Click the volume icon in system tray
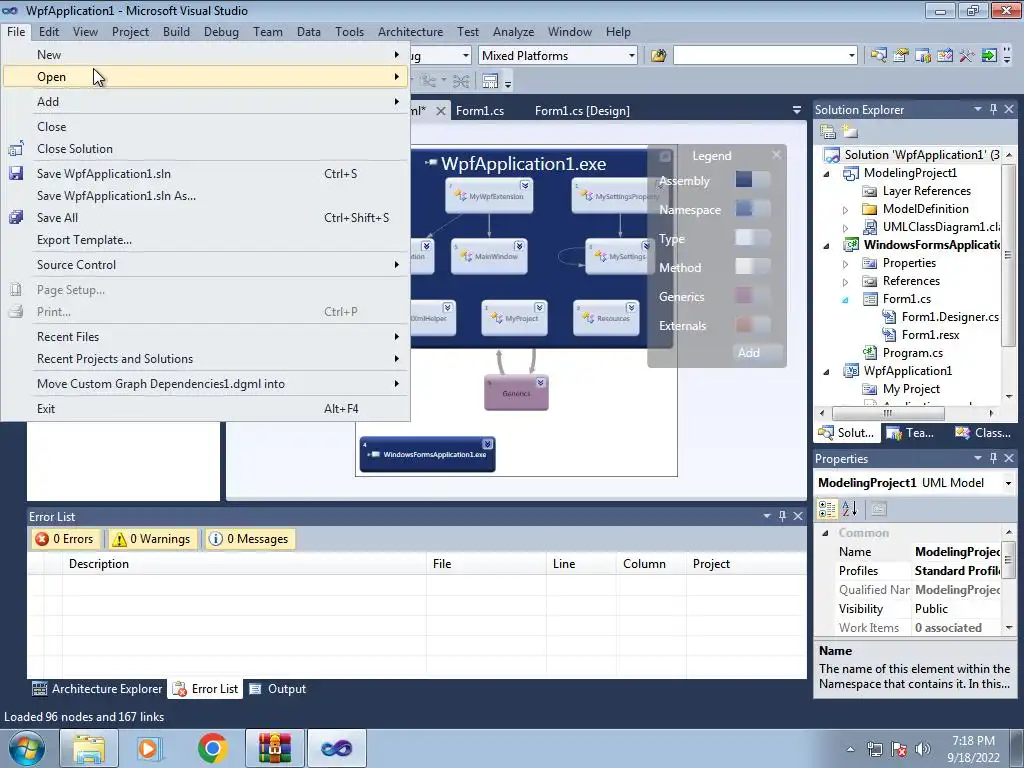This screenshot has width=1024, height=768. 922,749
